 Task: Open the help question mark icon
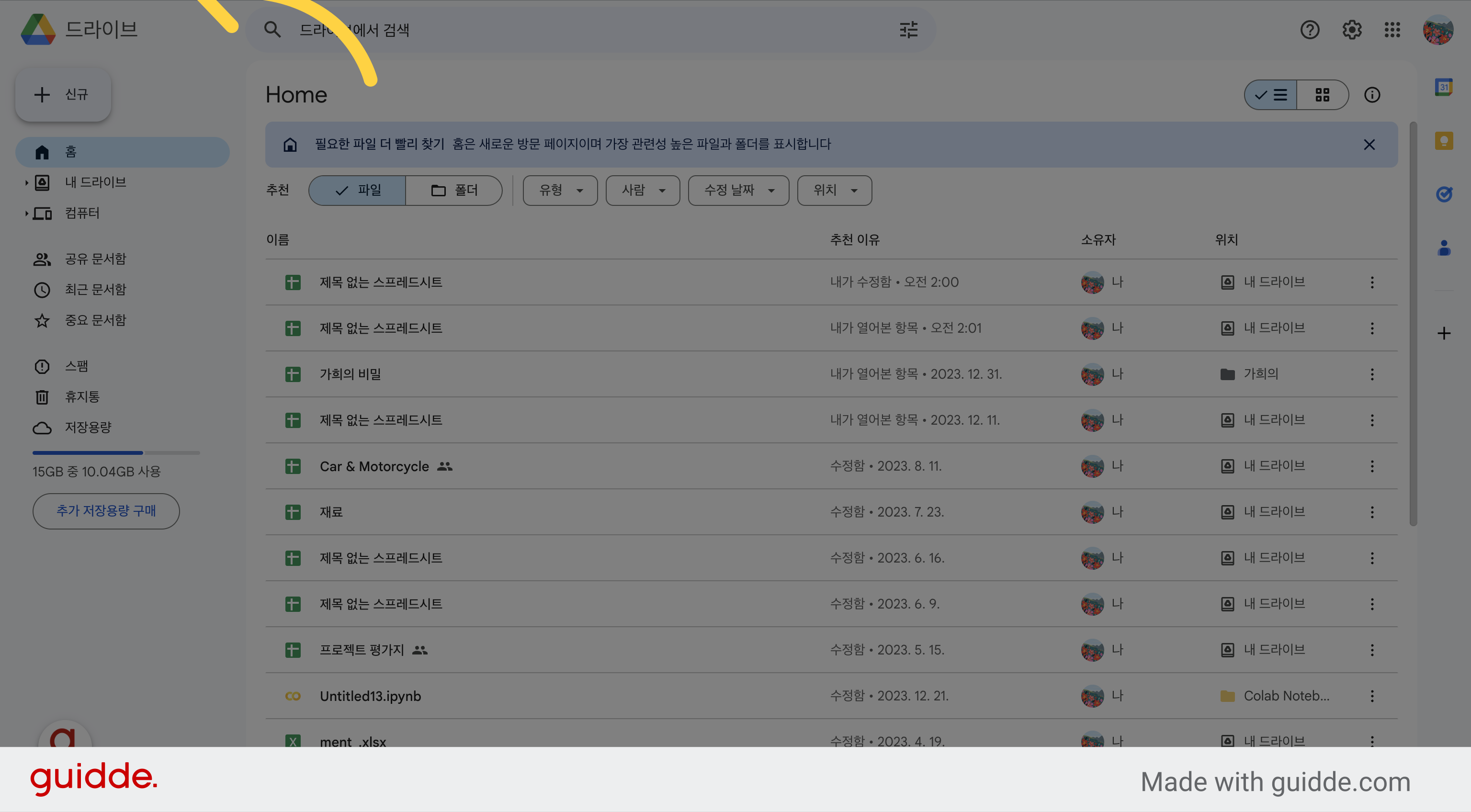(1310, 29)
